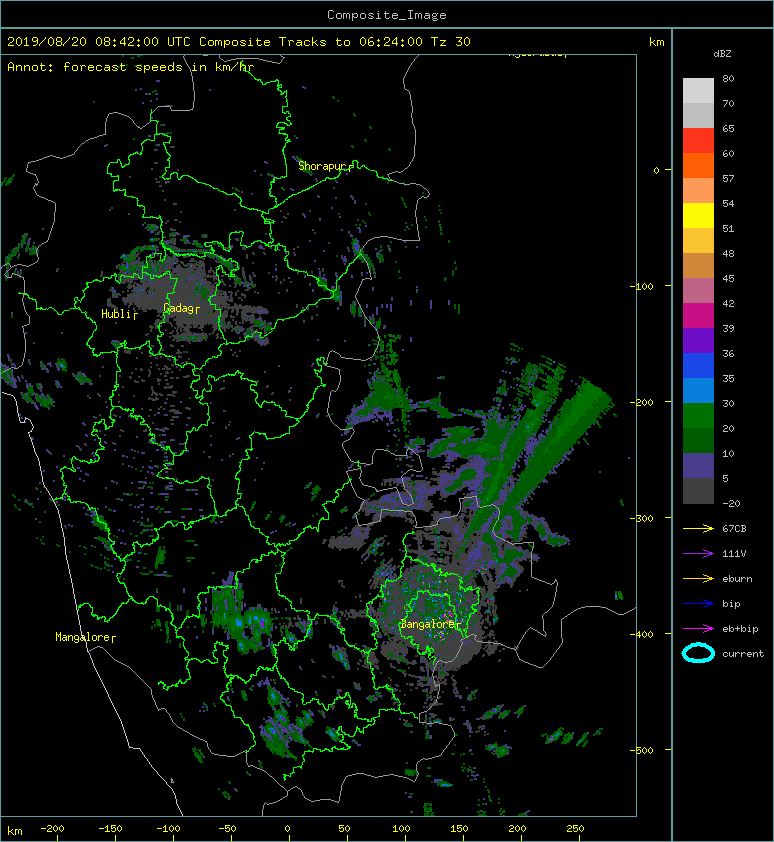Pick the mauve 45–42 dBZ swatch
The width and height of the screenshot is (774, 842).
tap(698, 291)
